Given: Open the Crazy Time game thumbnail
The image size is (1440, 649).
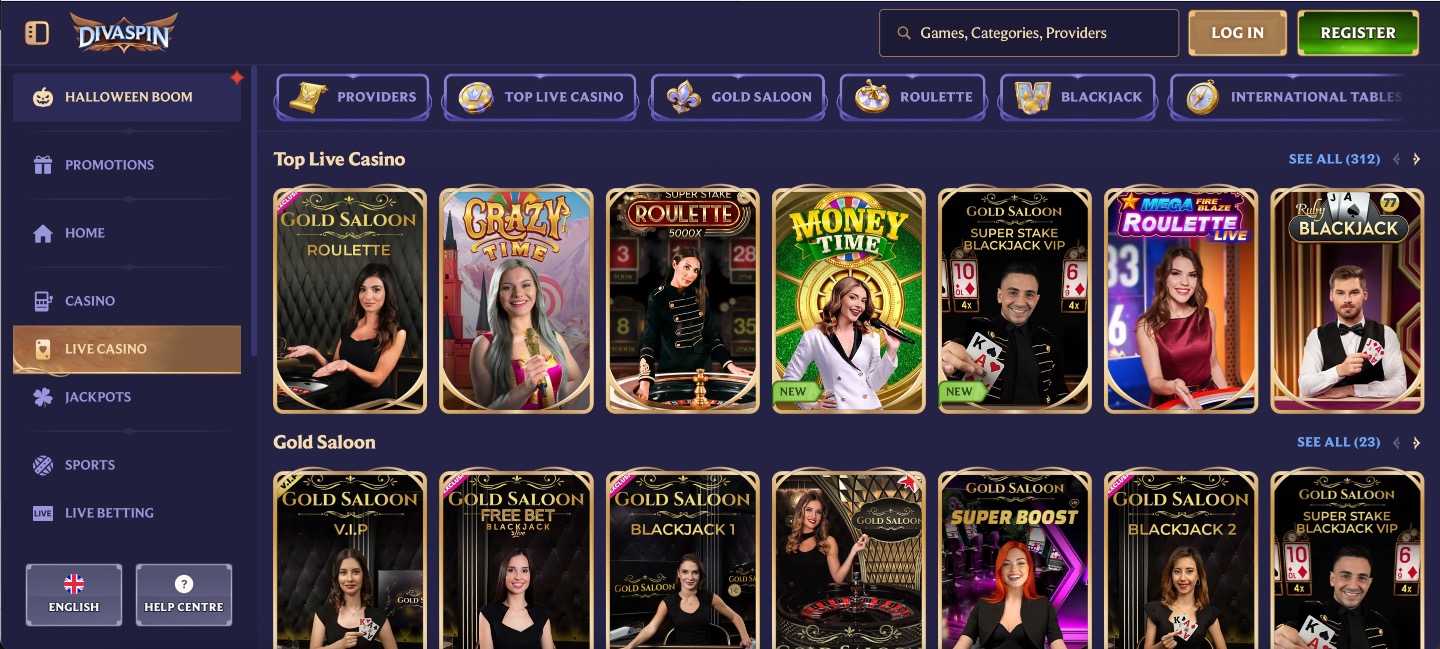Looking at the screenshot, I should point(516,300).
